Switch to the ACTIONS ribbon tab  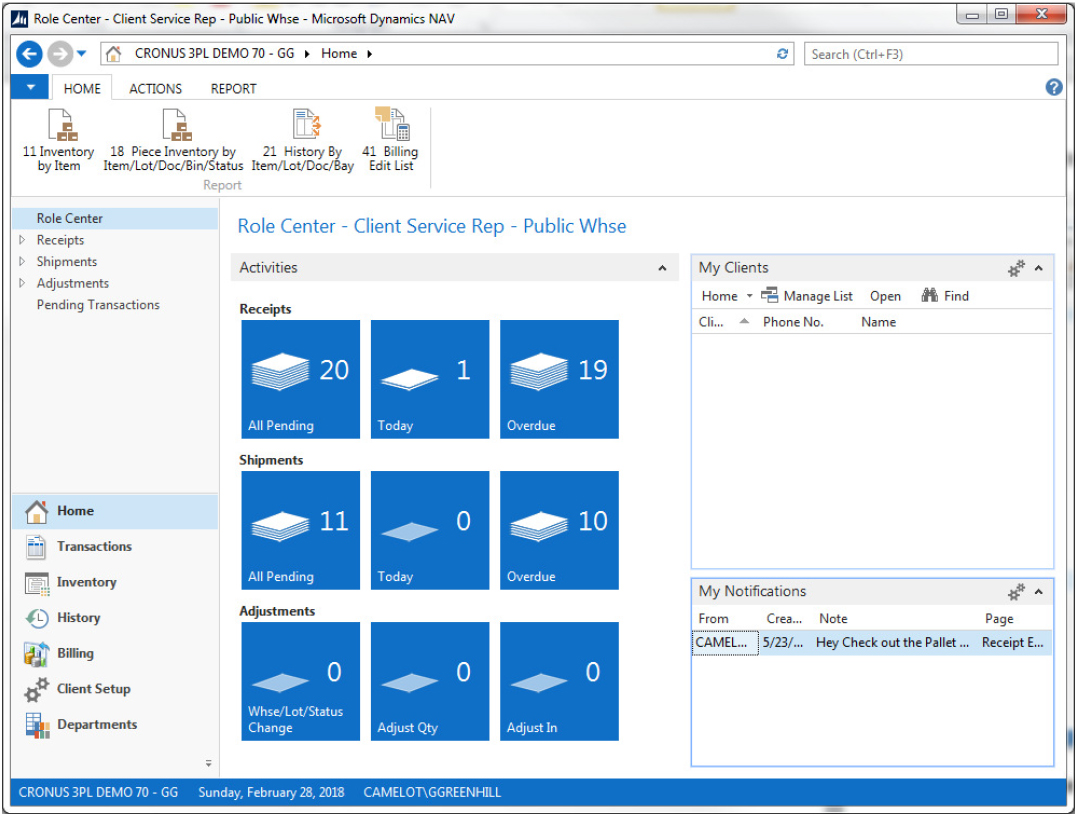pos(155,88)
